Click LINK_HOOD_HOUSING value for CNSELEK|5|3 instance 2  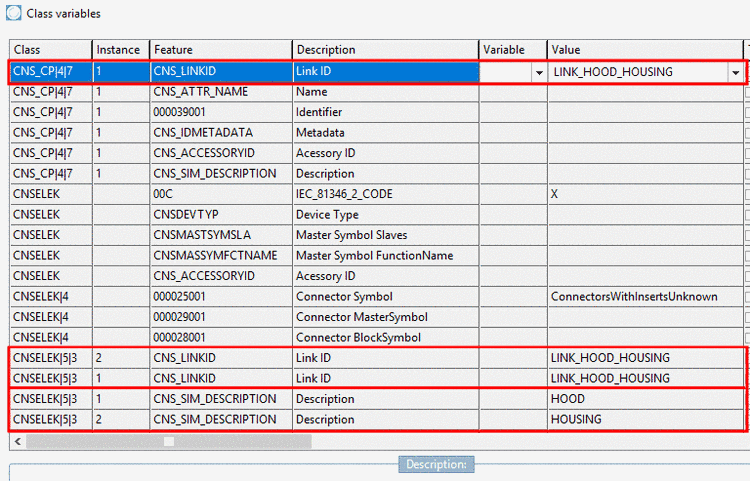(x=645, y=358)
